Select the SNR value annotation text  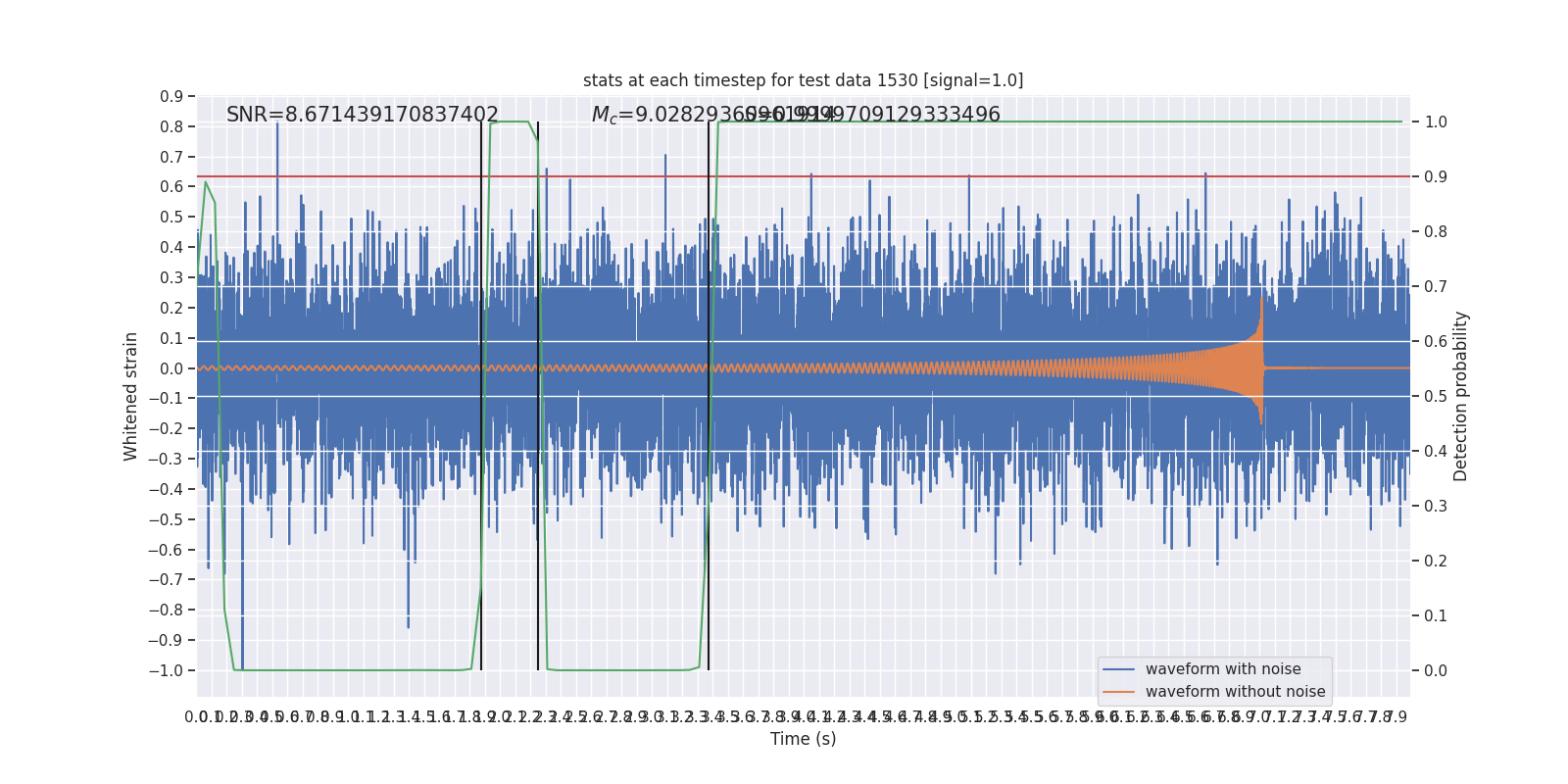(x=362, y=115)
